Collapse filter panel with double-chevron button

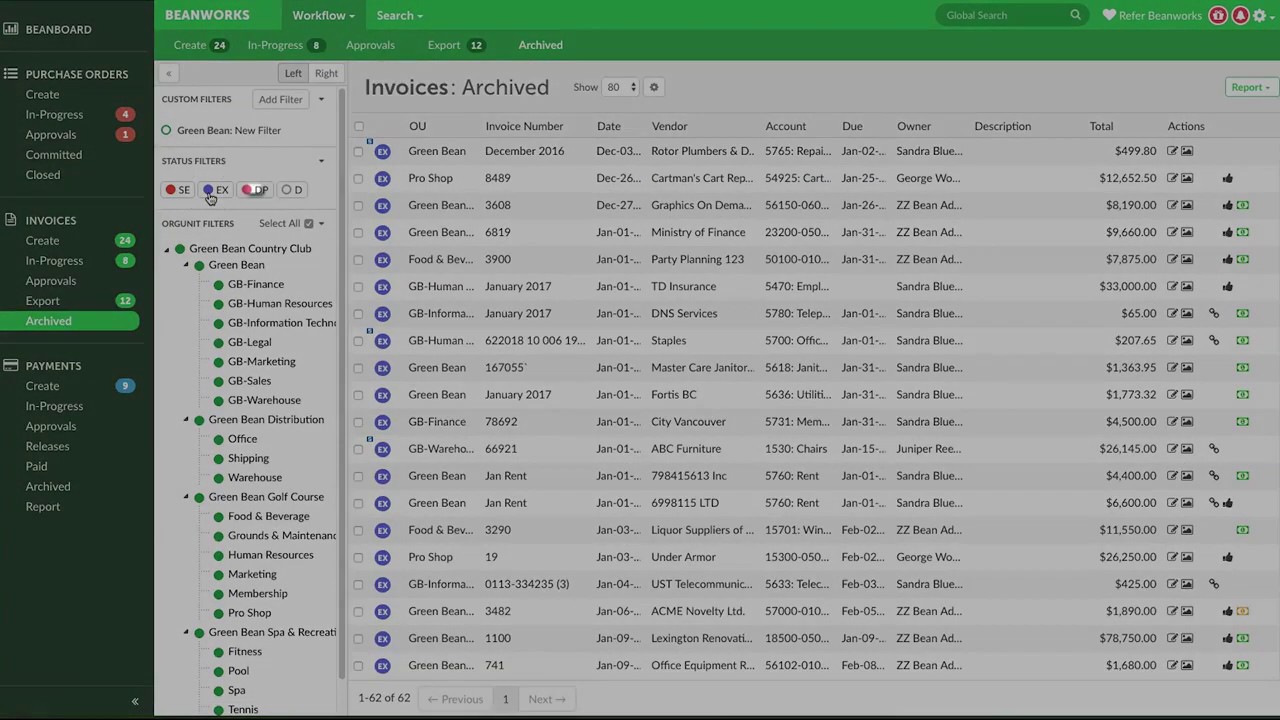[x=168, y=73]
